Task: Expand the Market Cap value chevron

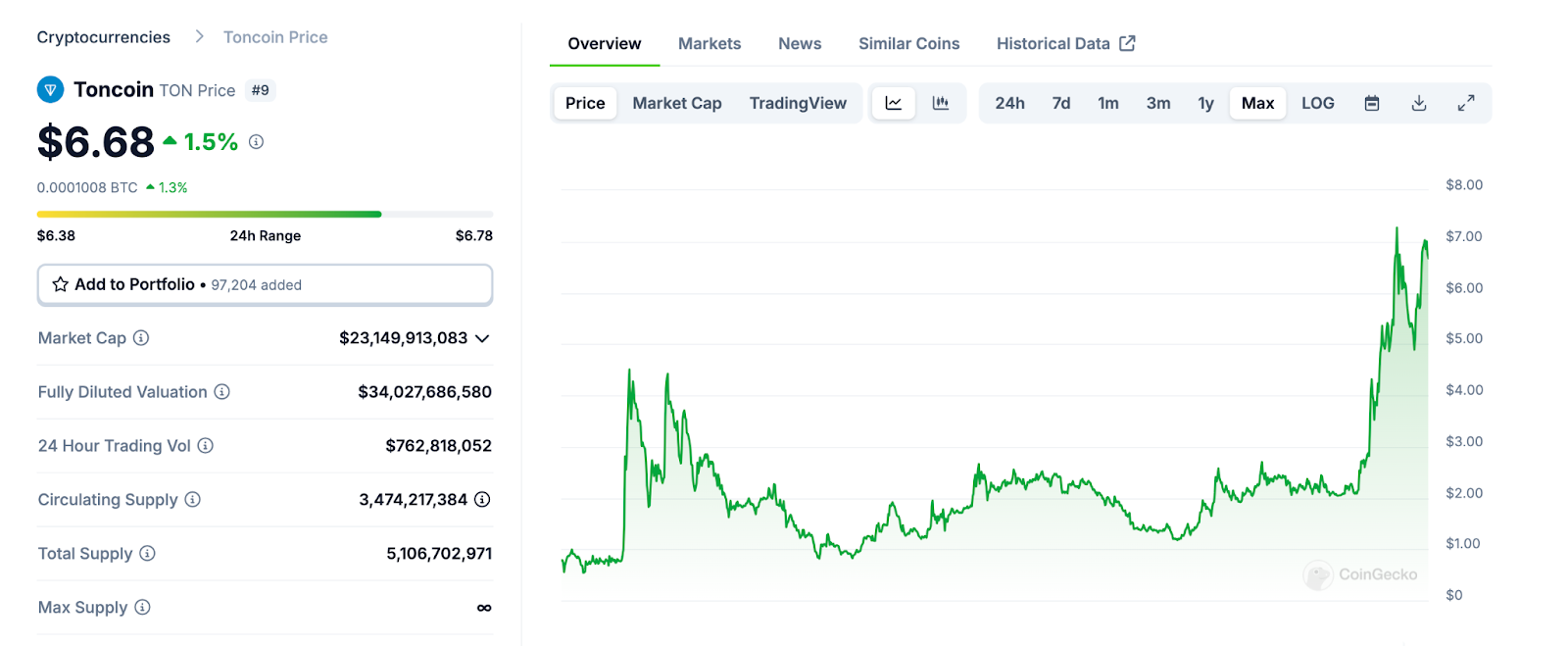Action: pos(482,339)
